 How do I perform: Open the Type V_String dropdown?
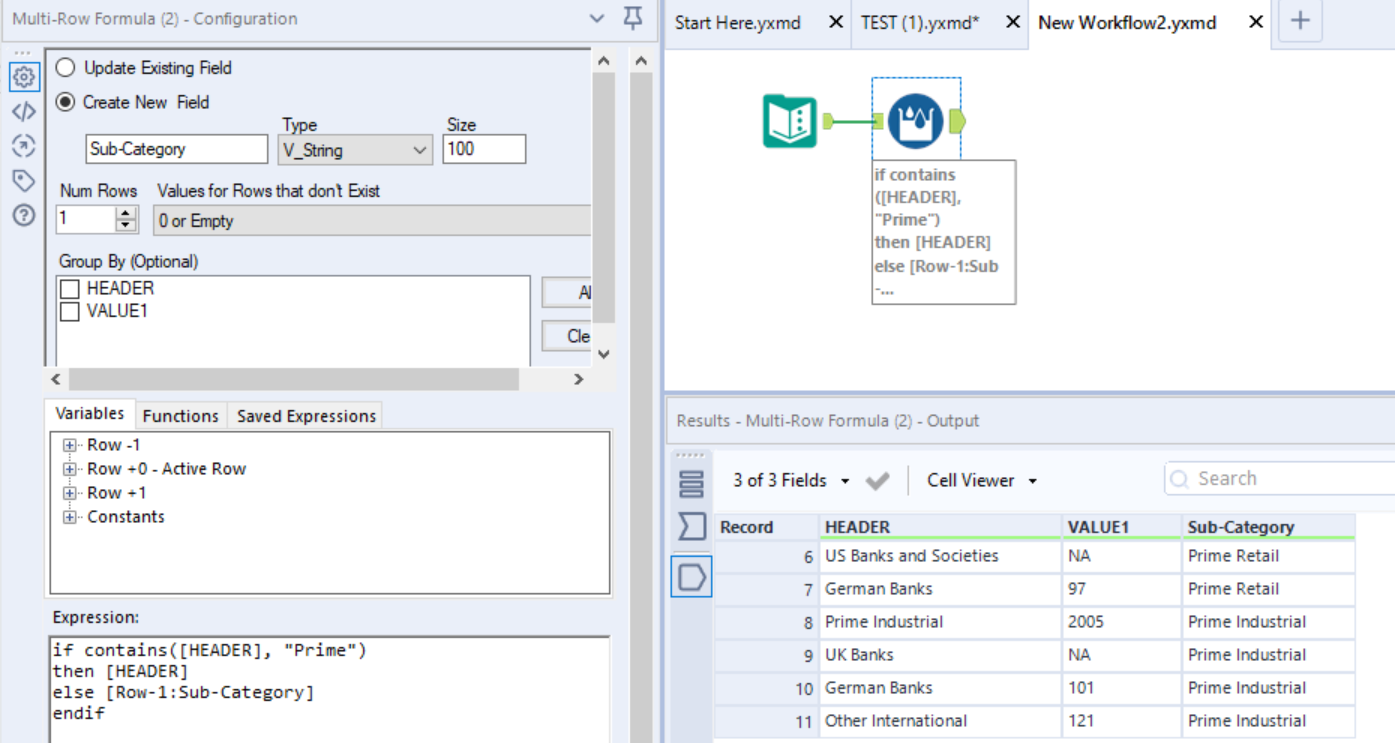pyautogui.click(x=355, y=150)
